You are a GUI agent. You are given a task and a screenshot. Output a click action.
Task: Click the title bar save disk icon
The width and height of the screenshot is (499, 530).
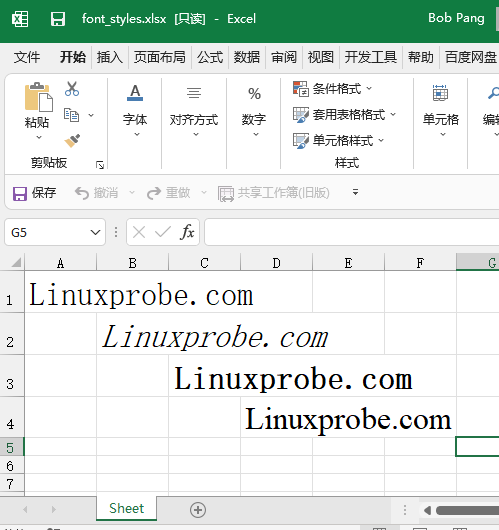pos(58,19)
